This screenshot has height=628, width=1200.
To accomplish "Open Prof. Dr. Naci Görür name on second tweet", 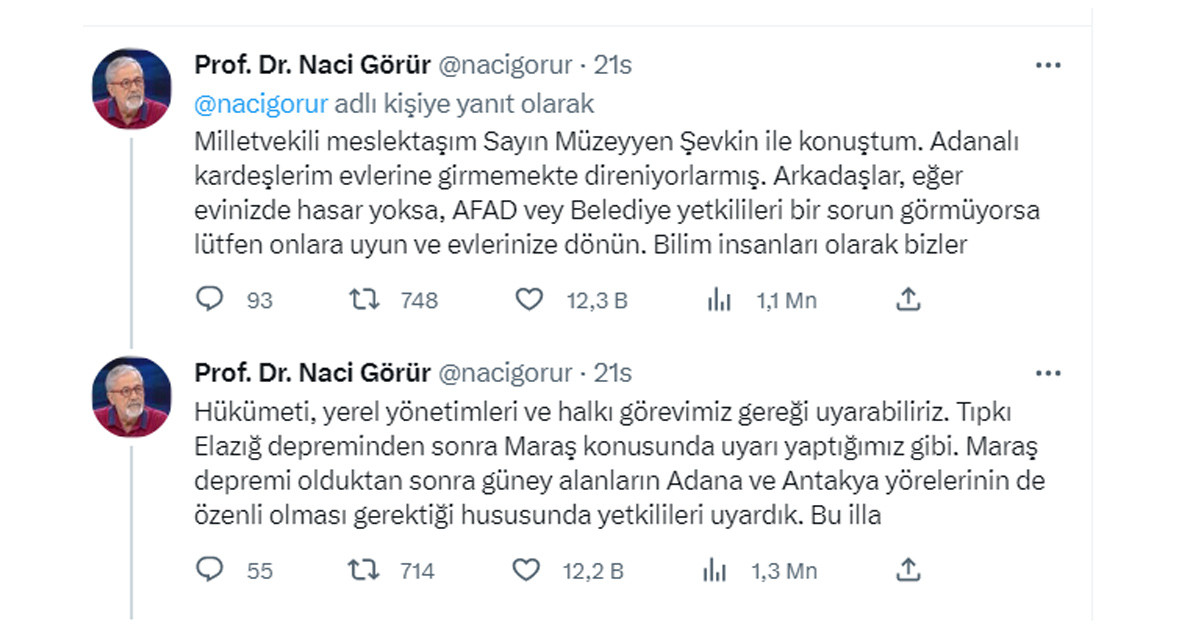I will tap(312, 374).
